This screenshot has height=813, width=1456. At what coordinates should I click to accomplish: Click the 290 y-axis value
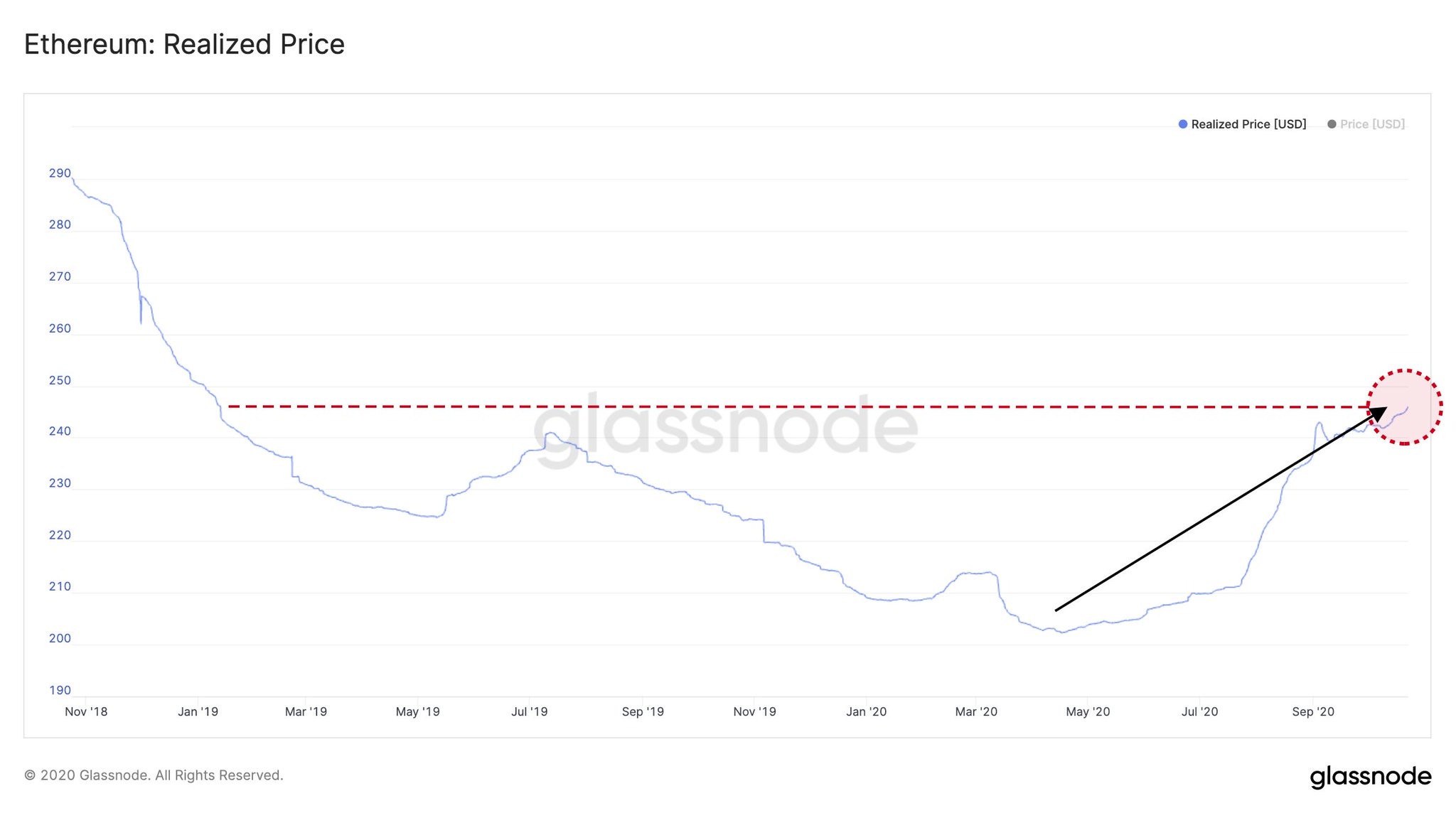pos(60,173)
